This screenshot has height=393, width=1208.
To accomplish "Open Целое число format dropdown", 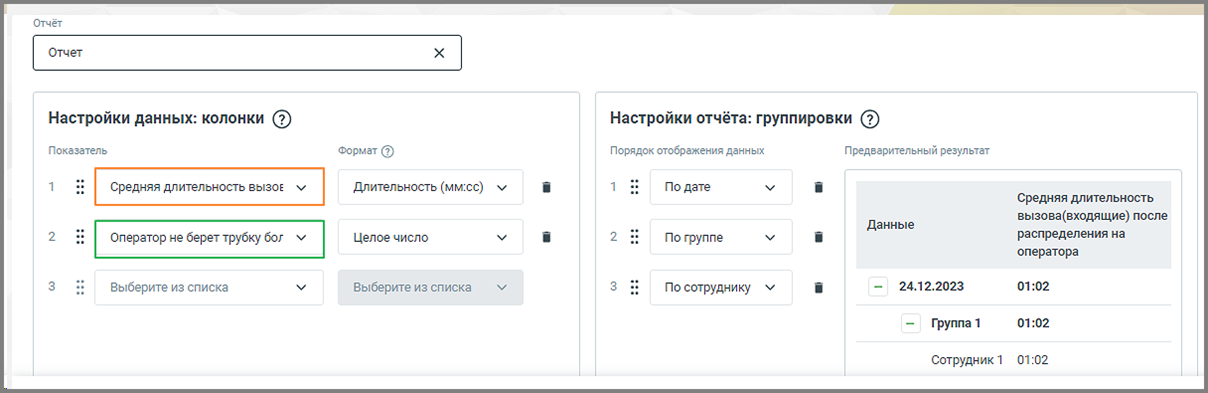I will [x=431, y=237].
